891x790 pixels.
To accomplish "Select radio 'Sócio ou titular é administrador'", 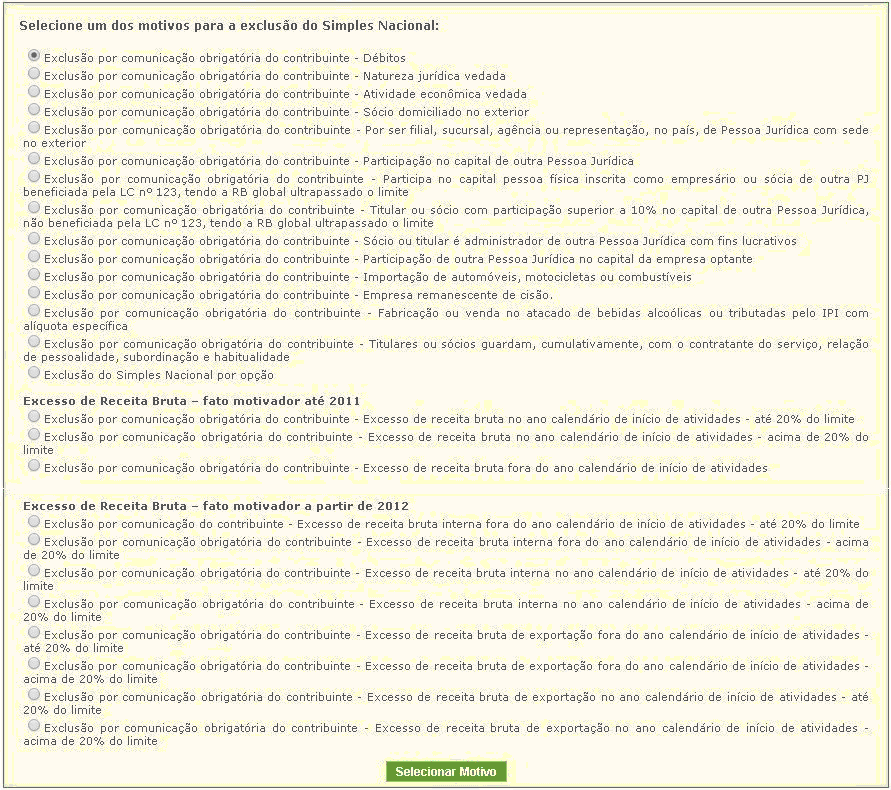I will coord(34,238).
